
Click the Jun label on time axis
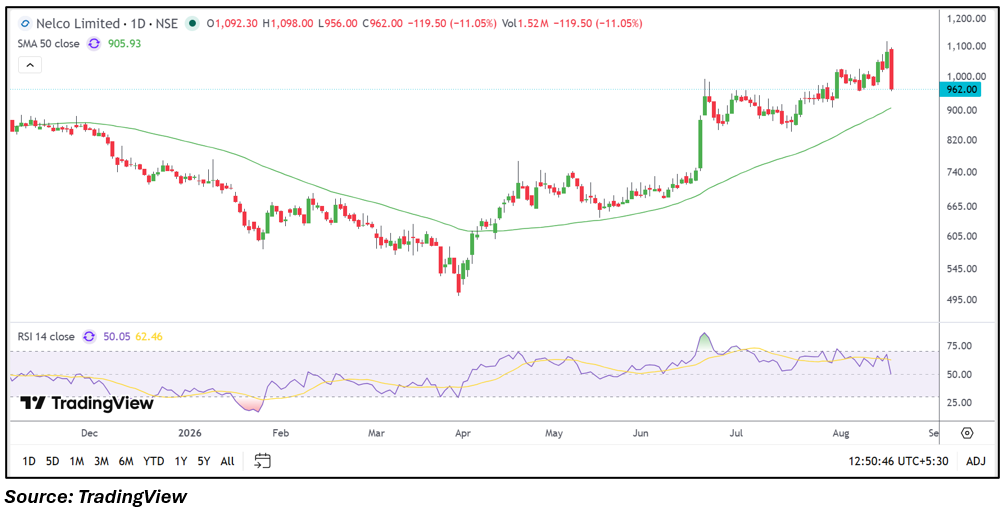coord(640,433)
